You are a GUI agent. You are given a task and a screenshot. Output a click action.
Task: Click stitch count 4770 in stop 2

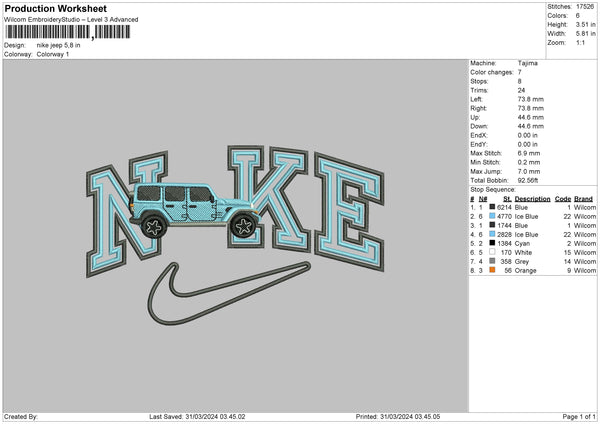(x=504, y=217)
